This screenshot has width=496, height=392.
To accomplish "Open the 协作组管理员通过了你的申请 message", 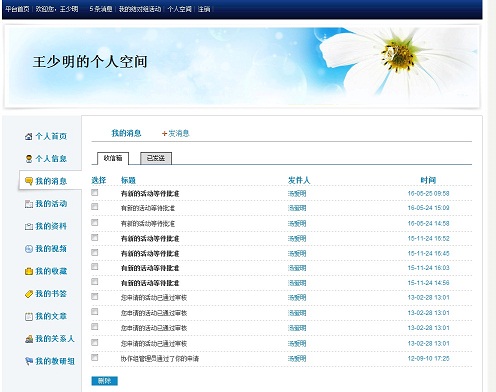I will pos(160,359).
